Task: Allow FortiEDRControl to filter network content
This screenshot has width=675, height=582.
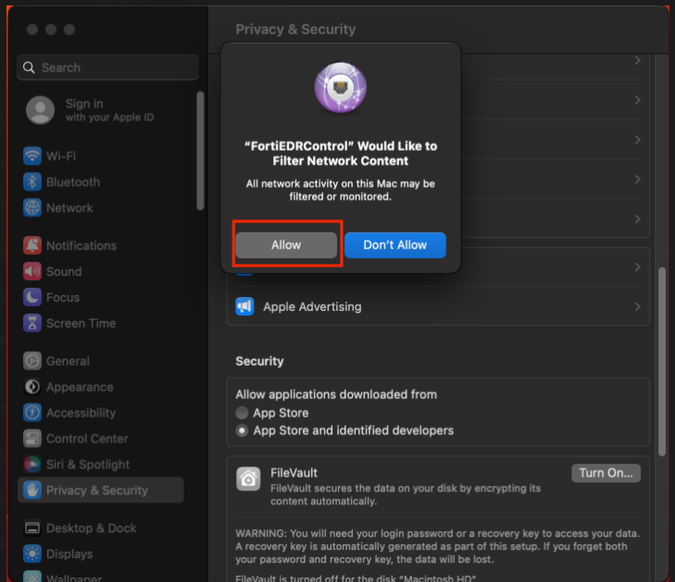Action: click(286, 245)
